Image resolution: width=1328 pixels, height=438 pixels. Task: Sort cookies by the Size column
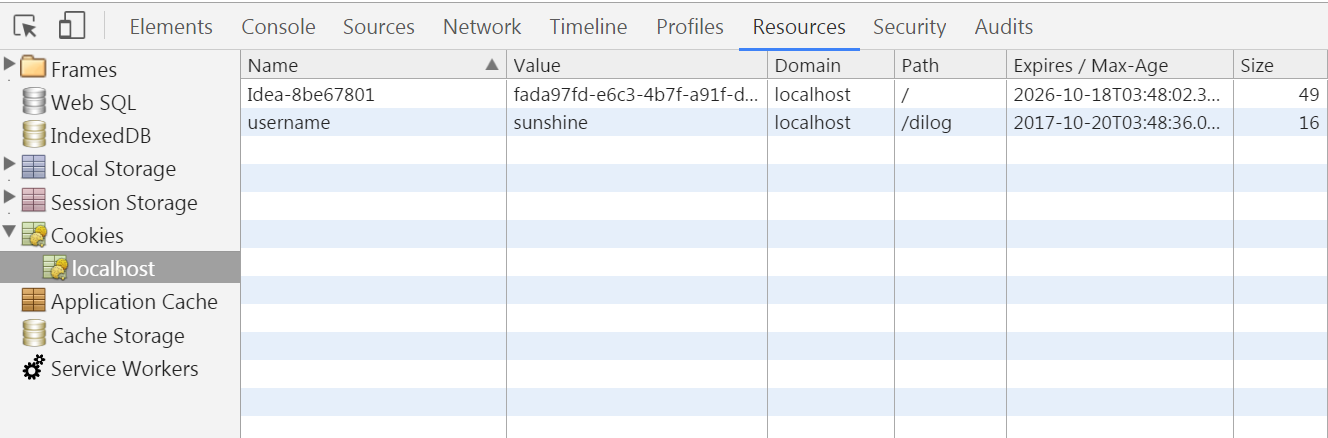[x=1280, y=66]
